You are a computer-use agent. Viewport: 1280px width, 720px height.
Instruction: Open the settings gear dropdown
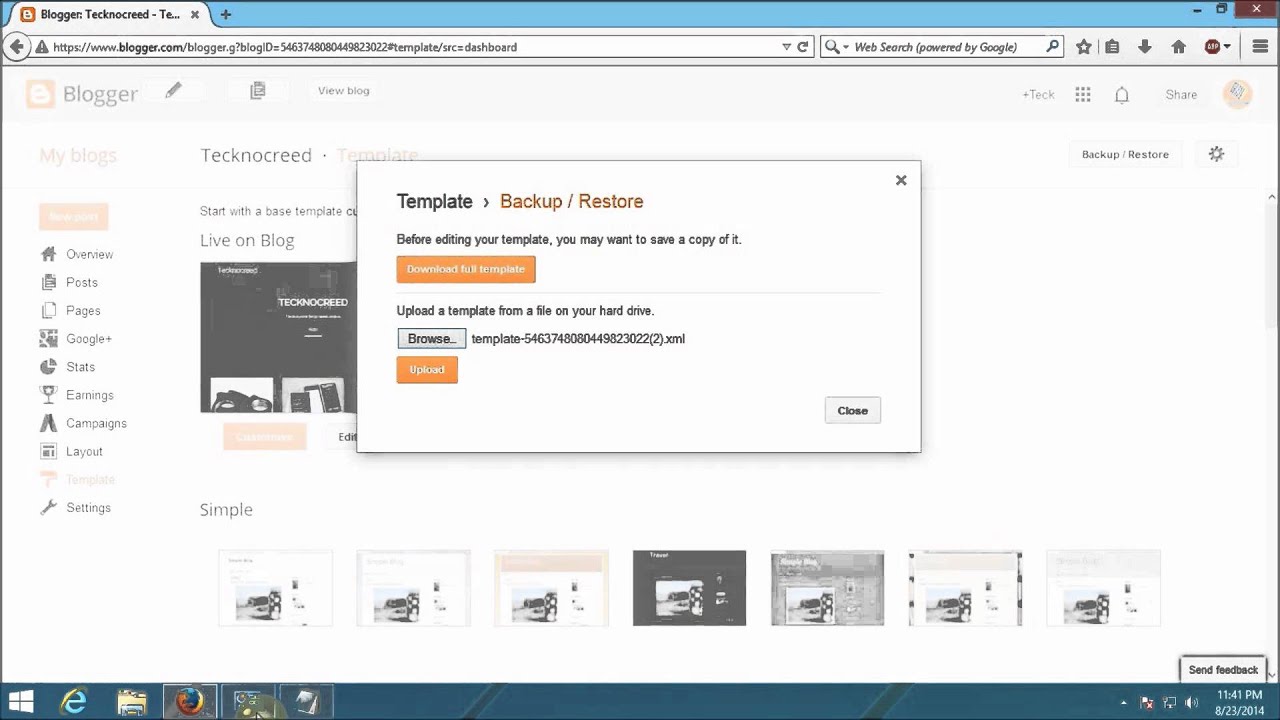click(x=1216, y=154)
